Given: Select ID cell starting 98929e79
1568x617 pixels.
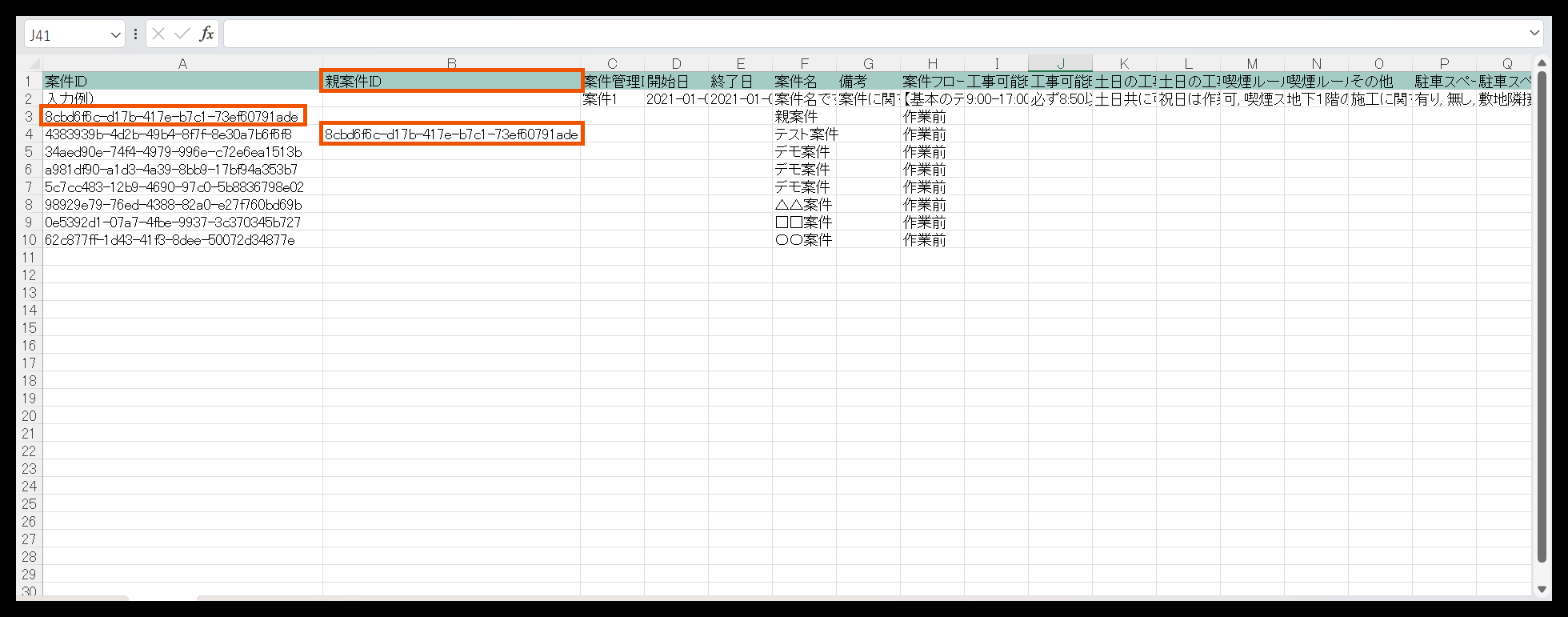Looking at the screenshot, I should [x=182, y=204].
